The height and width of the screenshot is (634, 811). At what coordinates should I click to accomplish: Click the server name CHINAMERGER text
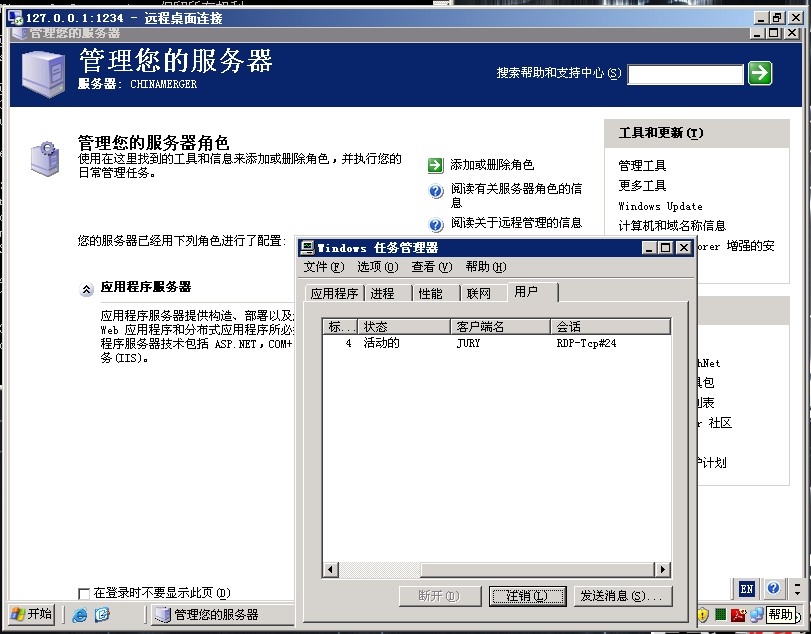[163, 84]
